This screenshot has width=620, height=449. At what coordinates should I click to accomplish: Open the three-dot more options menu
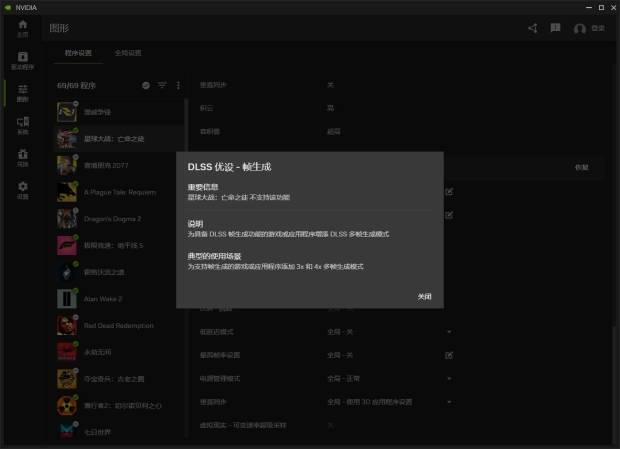click(x=178, y=85)
